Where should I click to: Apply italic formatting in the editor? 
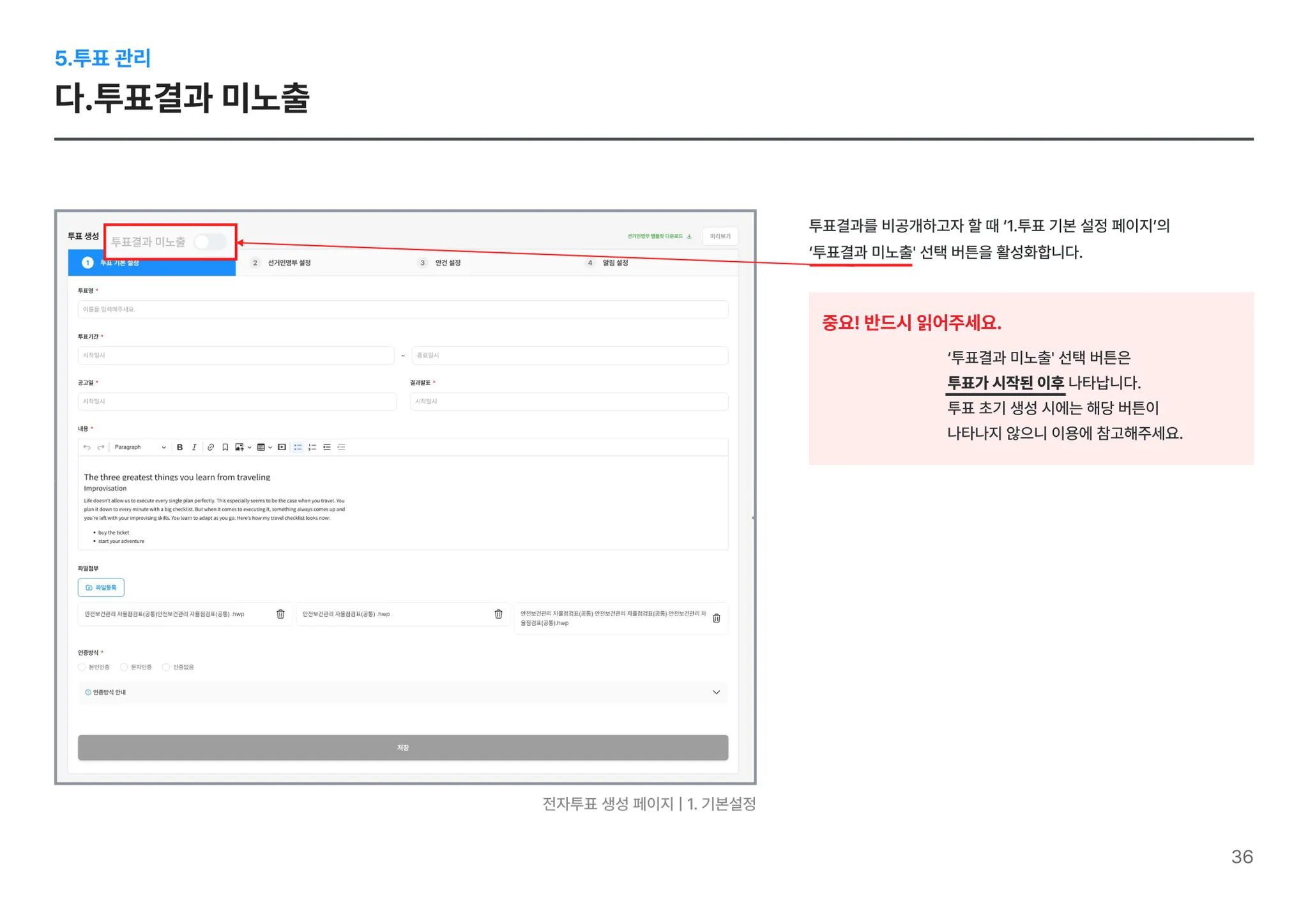click(194, 448)
